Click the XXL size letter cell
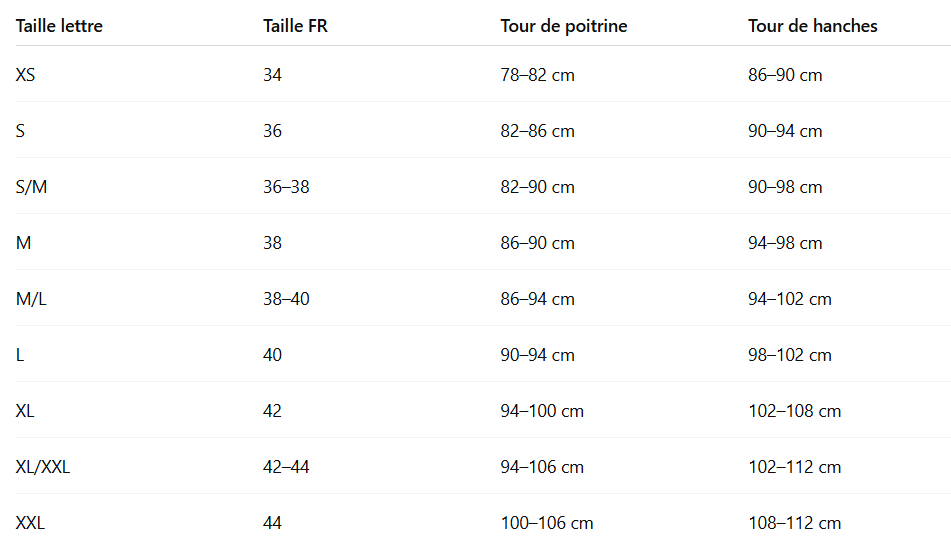The height and width of the screenshot is (557, 951). coord(31,523)
